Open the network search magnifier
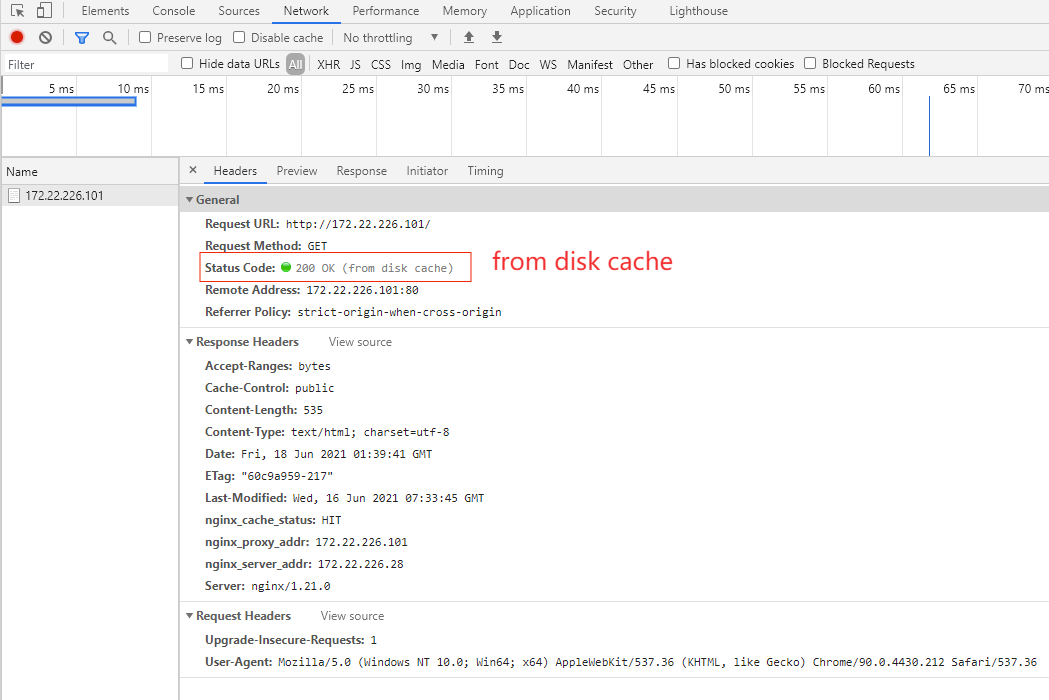The image size is (1049, 700). click(x=110, y=37)
